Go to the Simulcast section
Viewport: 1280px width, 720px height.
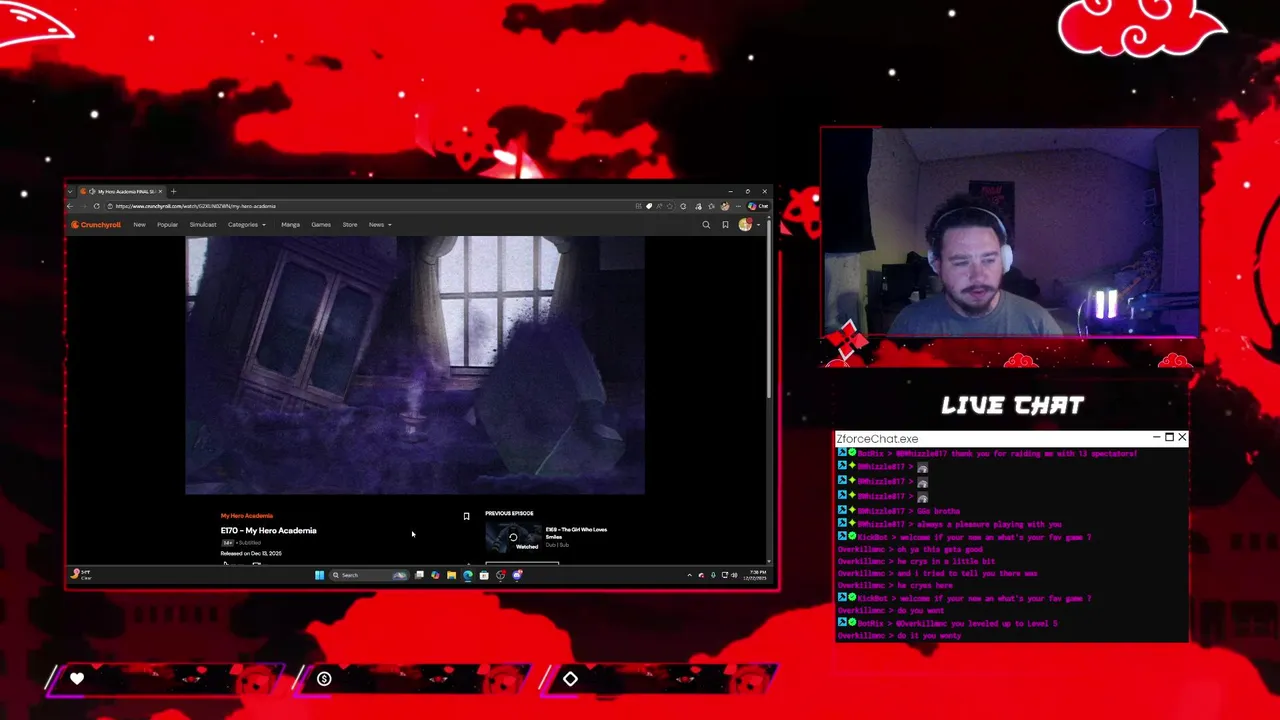[x=203, y=225]
